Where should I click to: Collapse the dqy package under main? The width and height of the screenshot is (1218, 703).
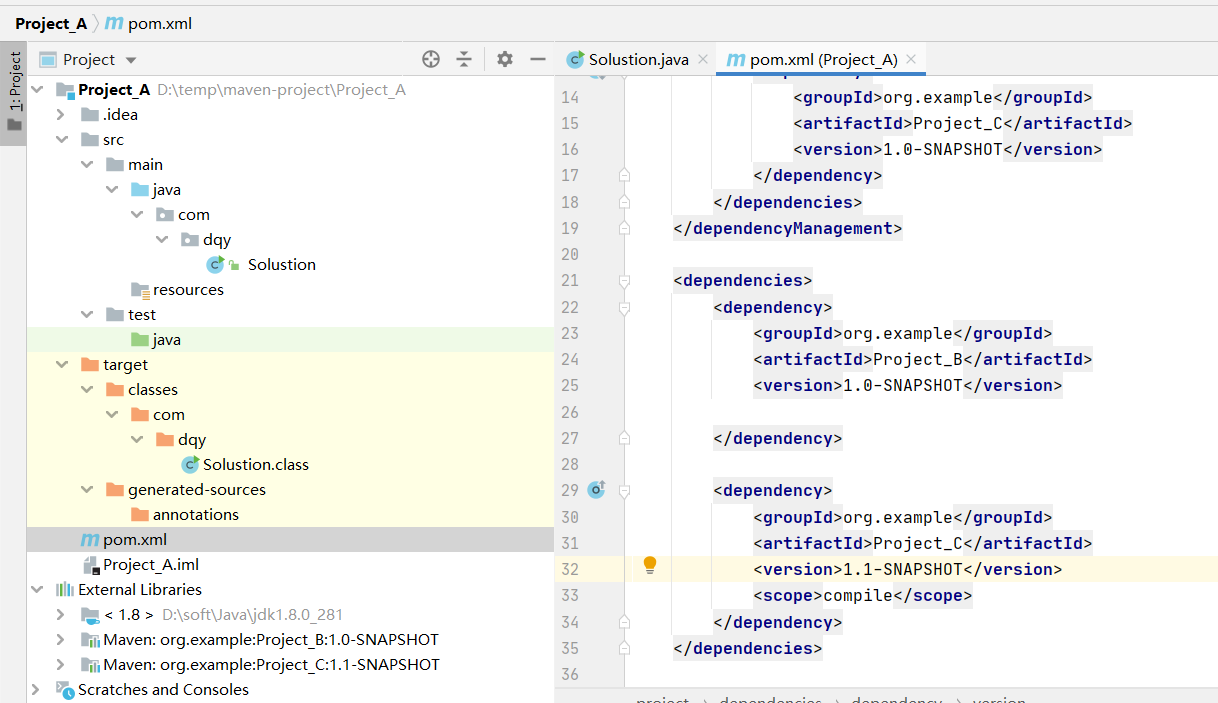[x=161, y=239]
